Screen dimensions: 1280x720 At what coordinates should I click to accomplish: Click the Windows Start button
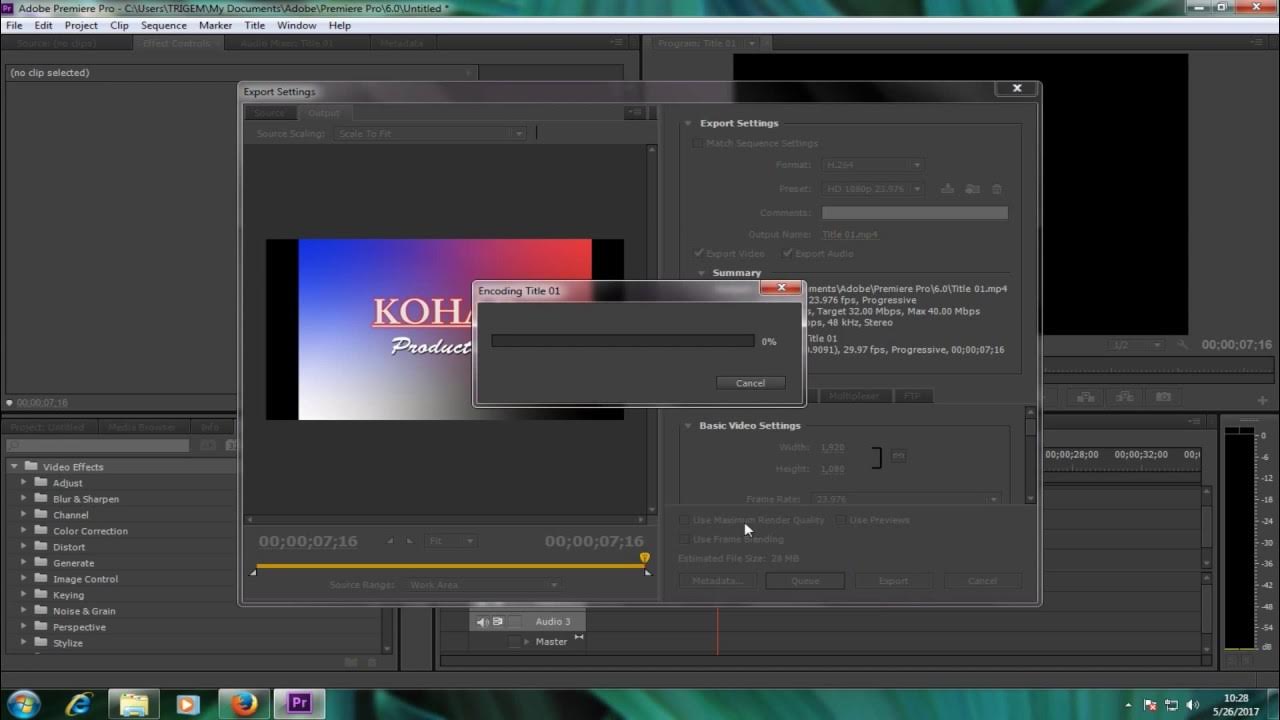[x=24, y=704]
